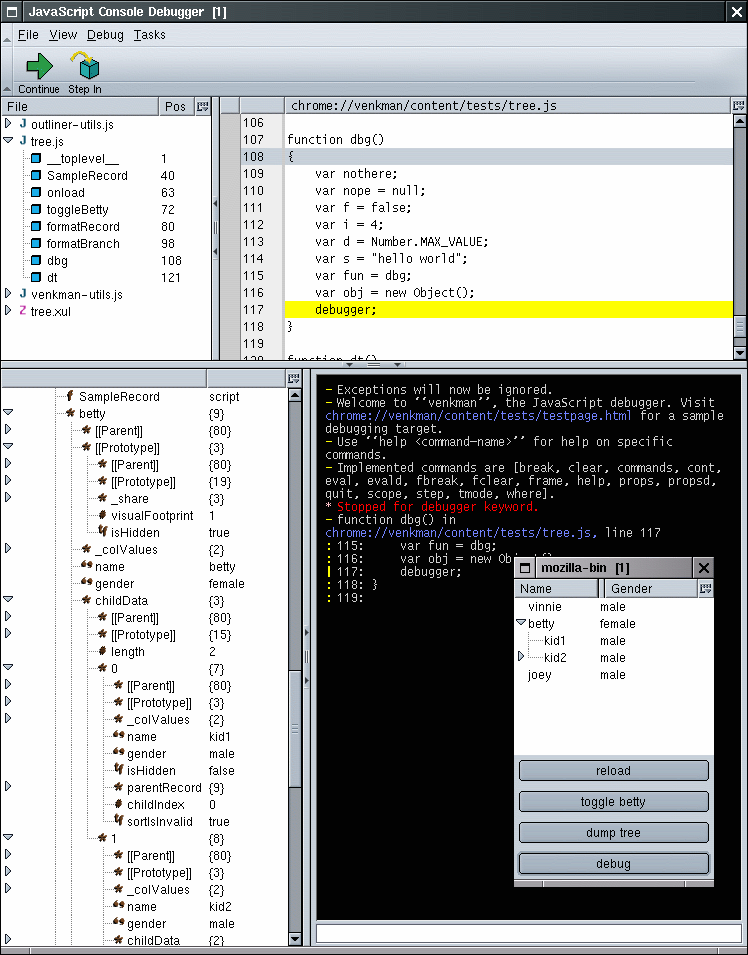Select the __toplevel__ function icon

36,158
